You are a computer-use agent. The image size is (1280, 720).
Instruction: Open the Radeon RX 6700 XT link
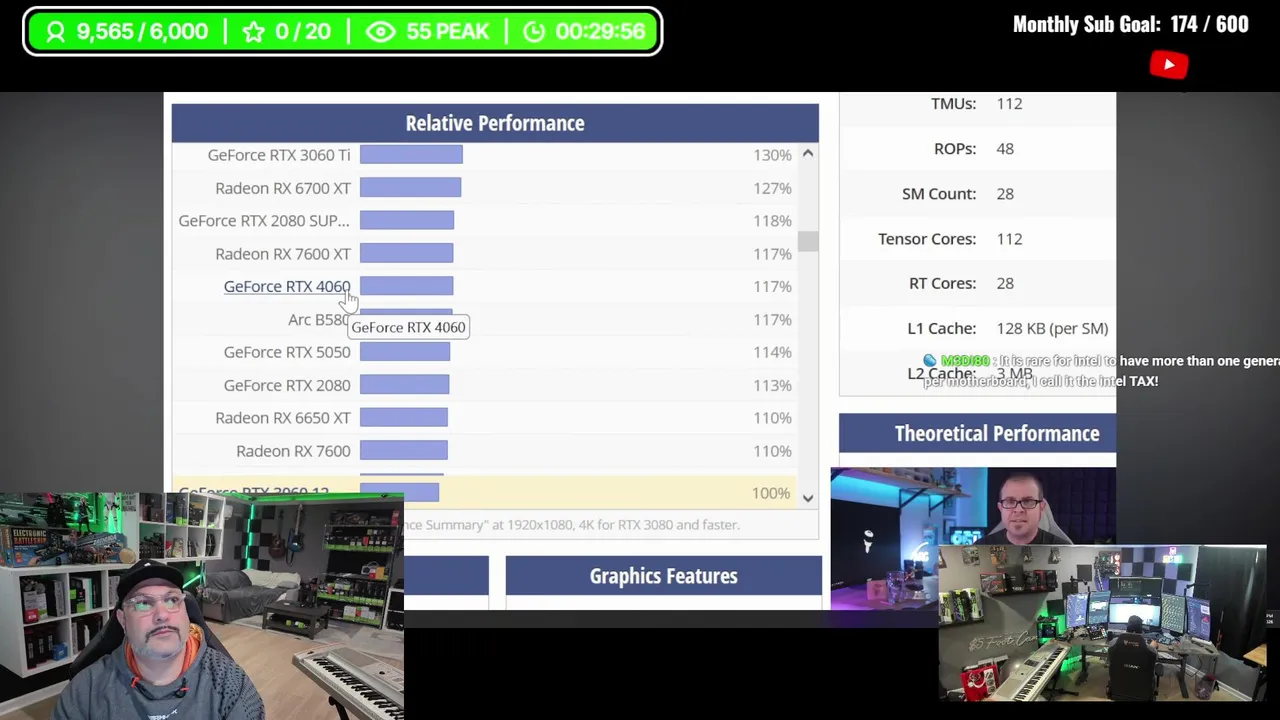283,188
